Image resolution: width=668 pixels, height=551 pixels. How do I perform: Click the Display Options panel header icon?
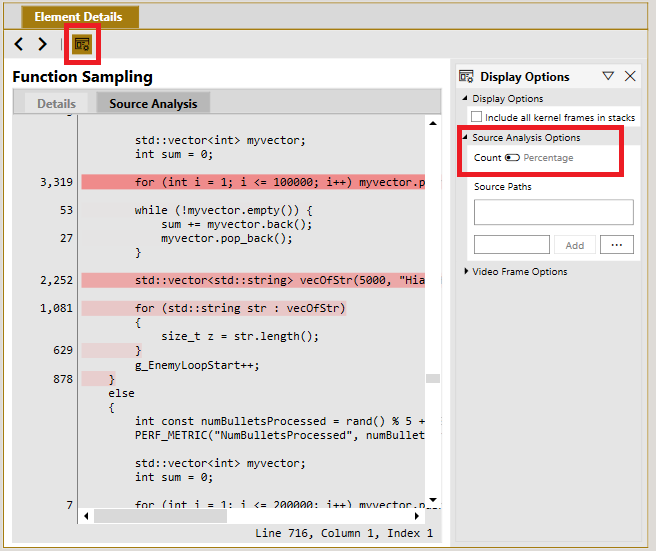(x=466, y=77)
